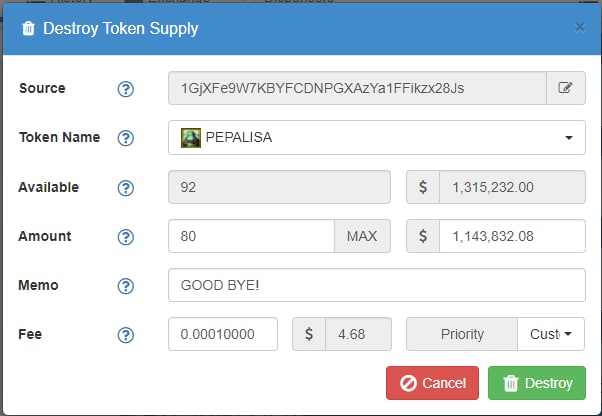
Task: Click the PEPALISA token thumbnail image
Action: tap(191, 138)
